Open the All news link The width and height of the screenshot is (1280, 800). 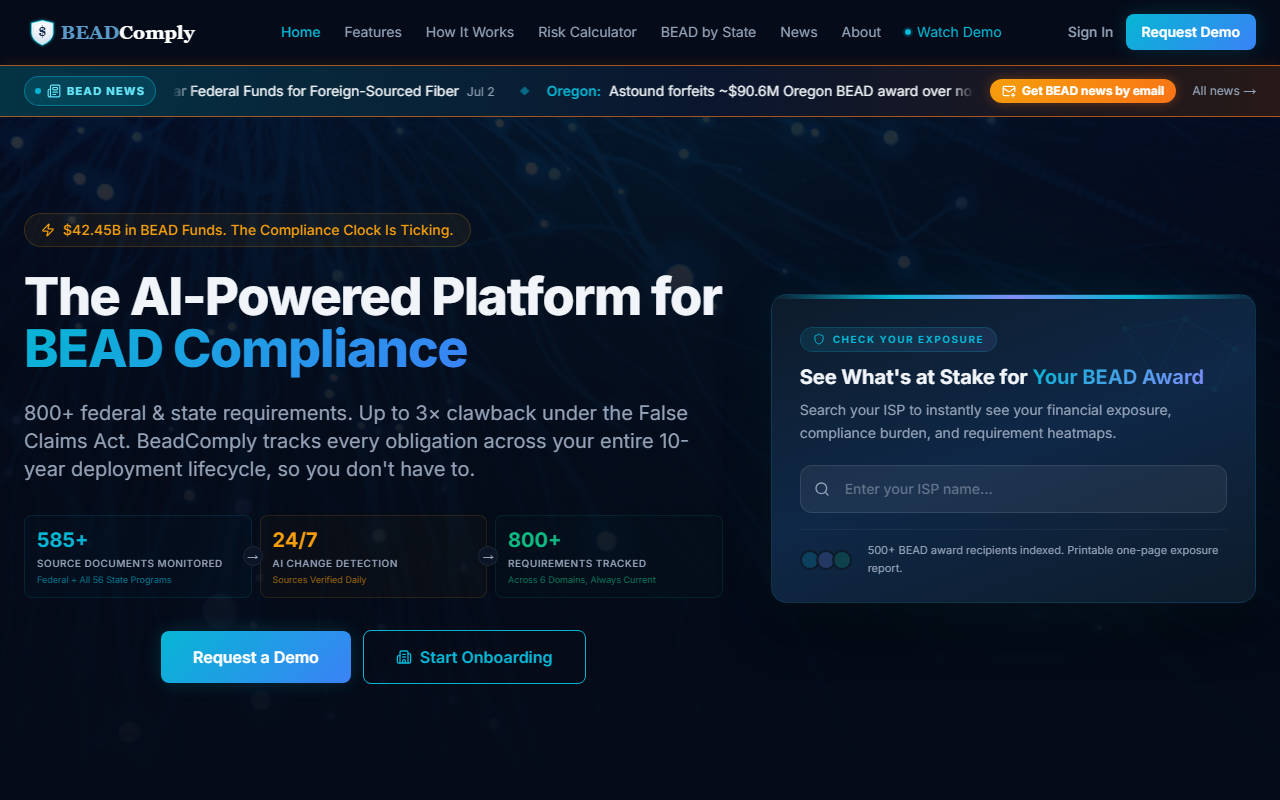click(1224, 91)
